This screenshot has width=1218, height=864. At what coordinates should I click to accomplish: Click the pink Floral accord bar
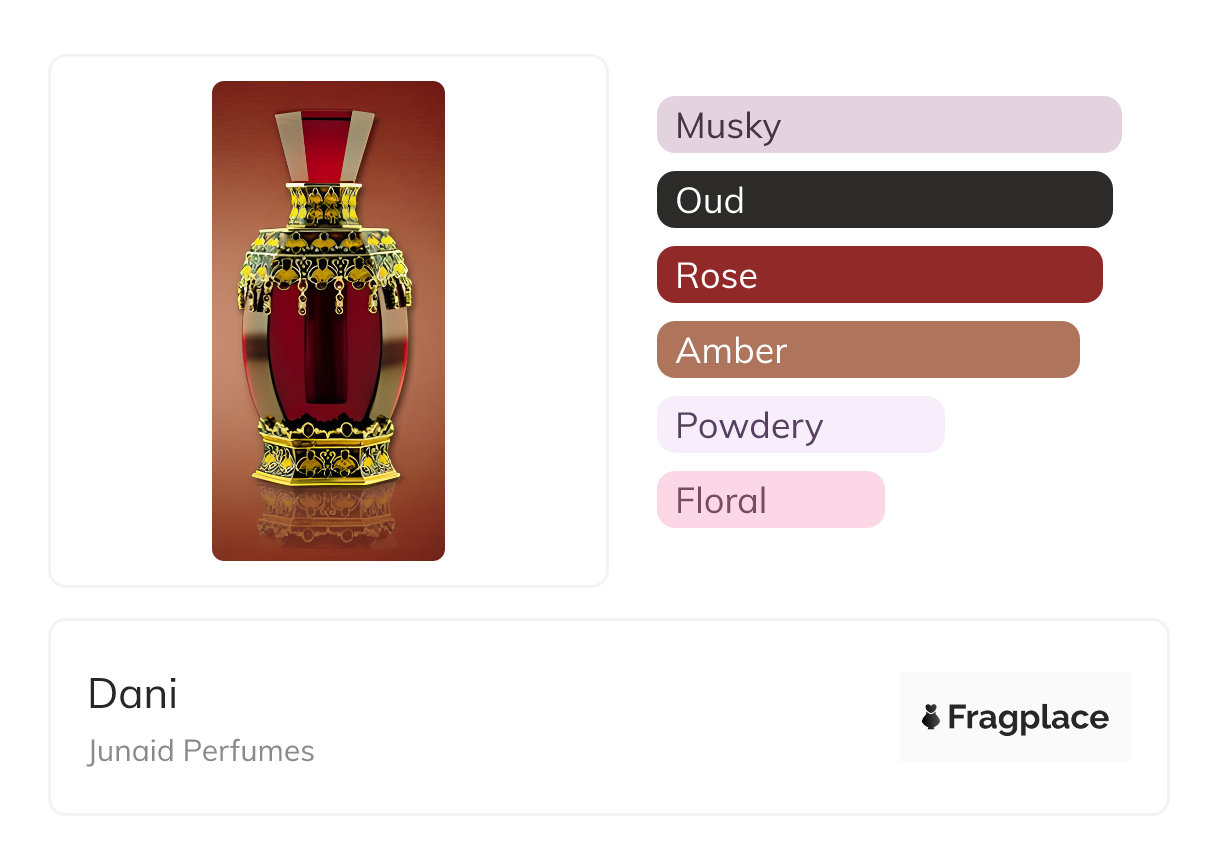click(x=770, y=500)
